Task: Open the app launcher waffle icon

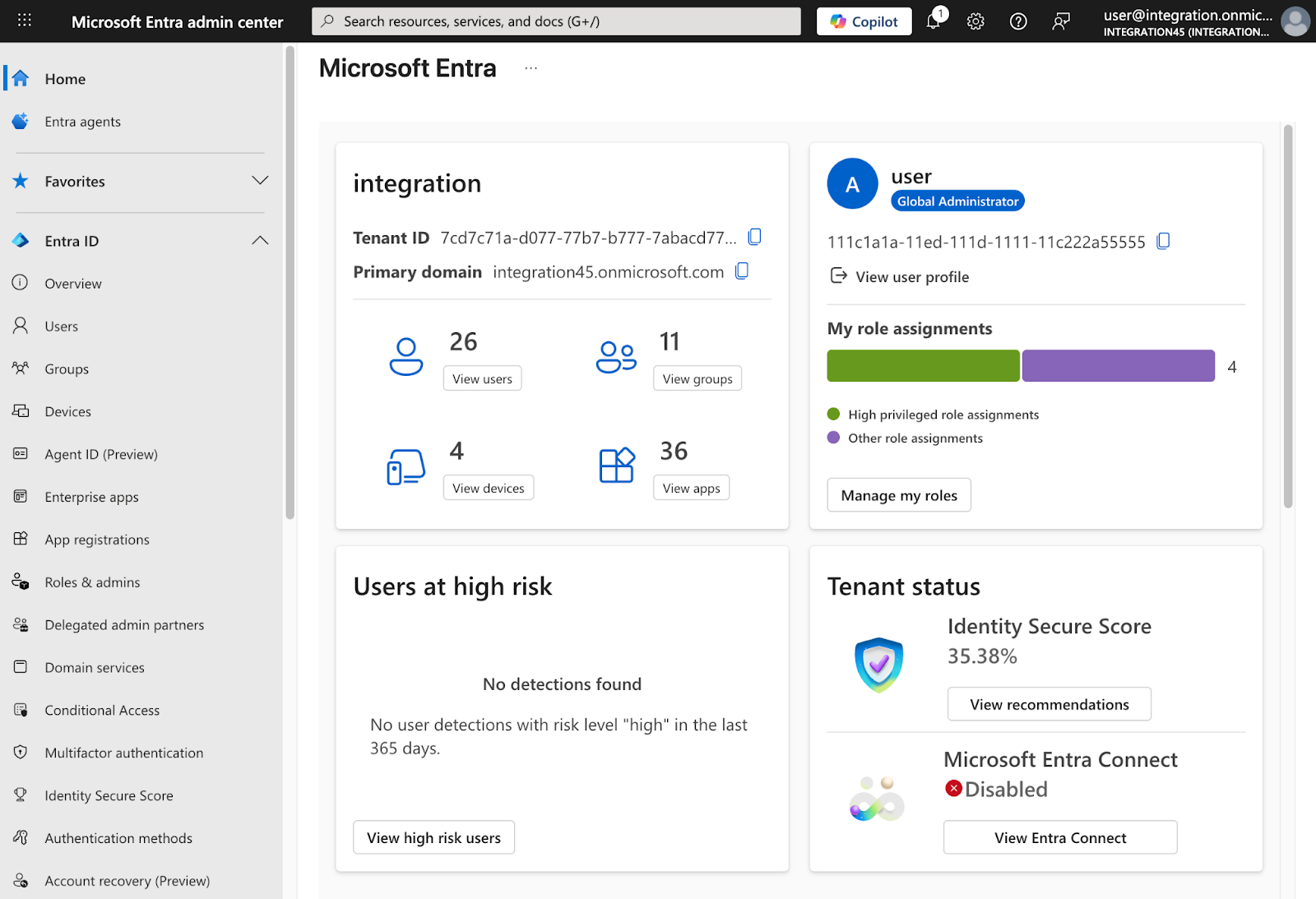Action: [x=25, y=21]
